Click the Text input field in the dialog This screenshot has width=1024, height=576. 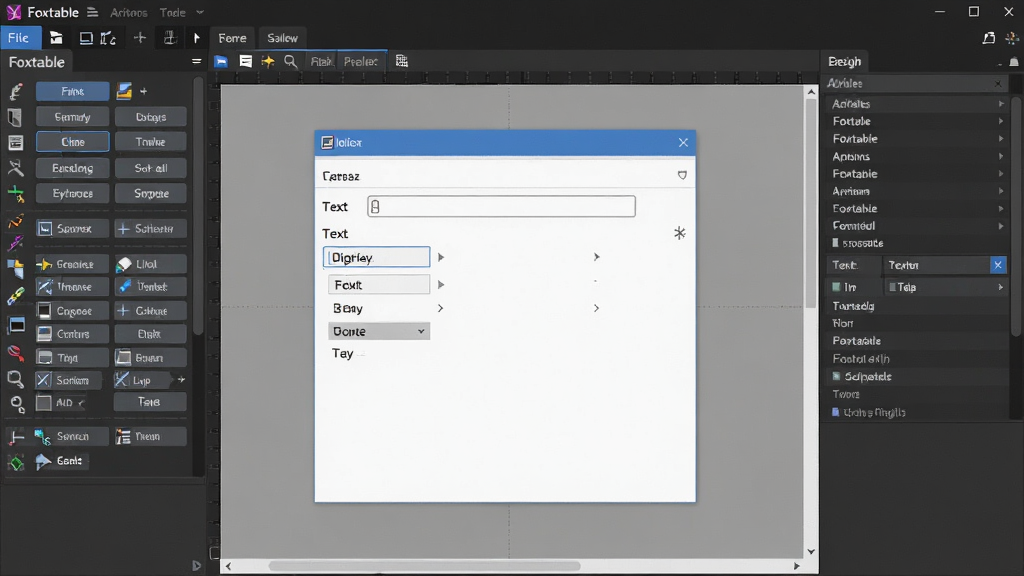502,206
